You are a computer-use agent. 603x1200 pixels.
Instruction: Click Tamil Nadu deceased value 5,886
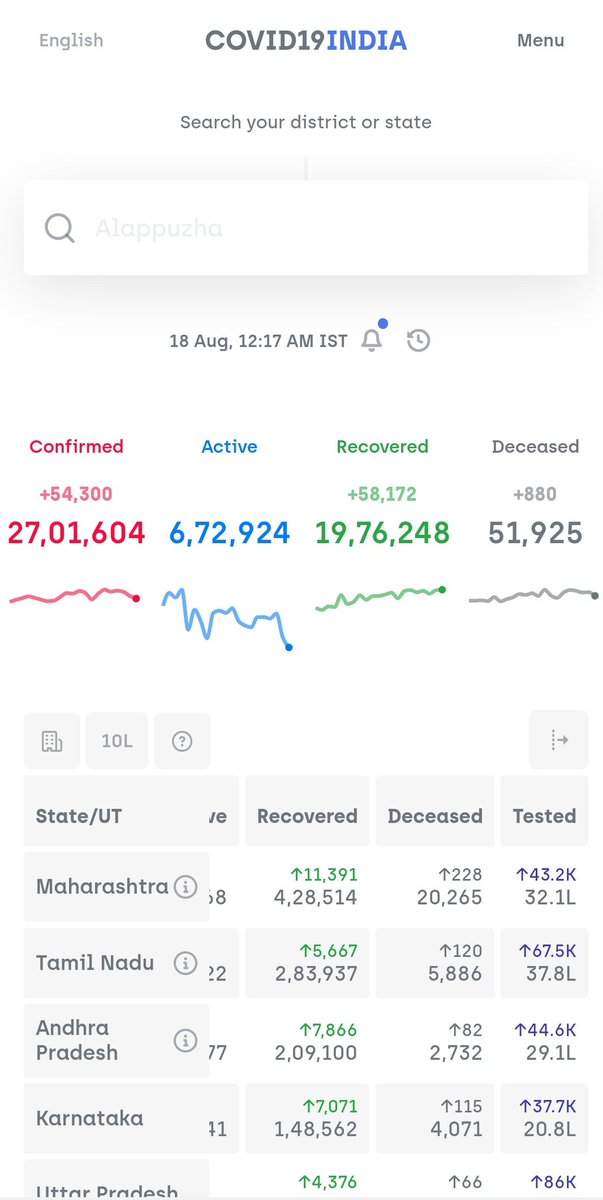[x=455, y=974]
